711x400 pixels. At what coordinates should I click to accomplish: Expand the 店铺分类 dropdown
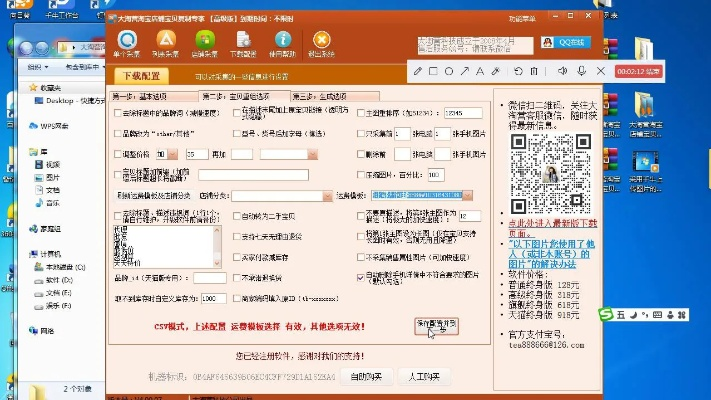pos(328,196)
